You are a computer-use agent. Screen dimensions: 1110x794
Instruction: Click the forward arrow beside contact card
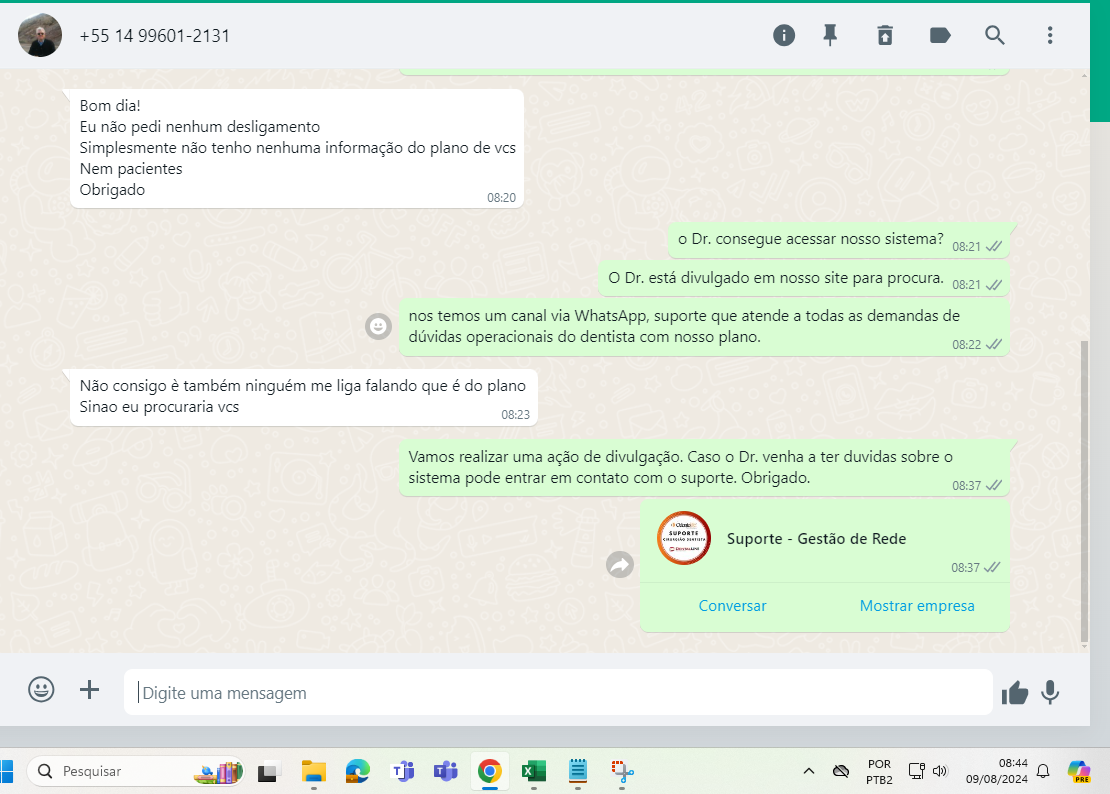620,565
